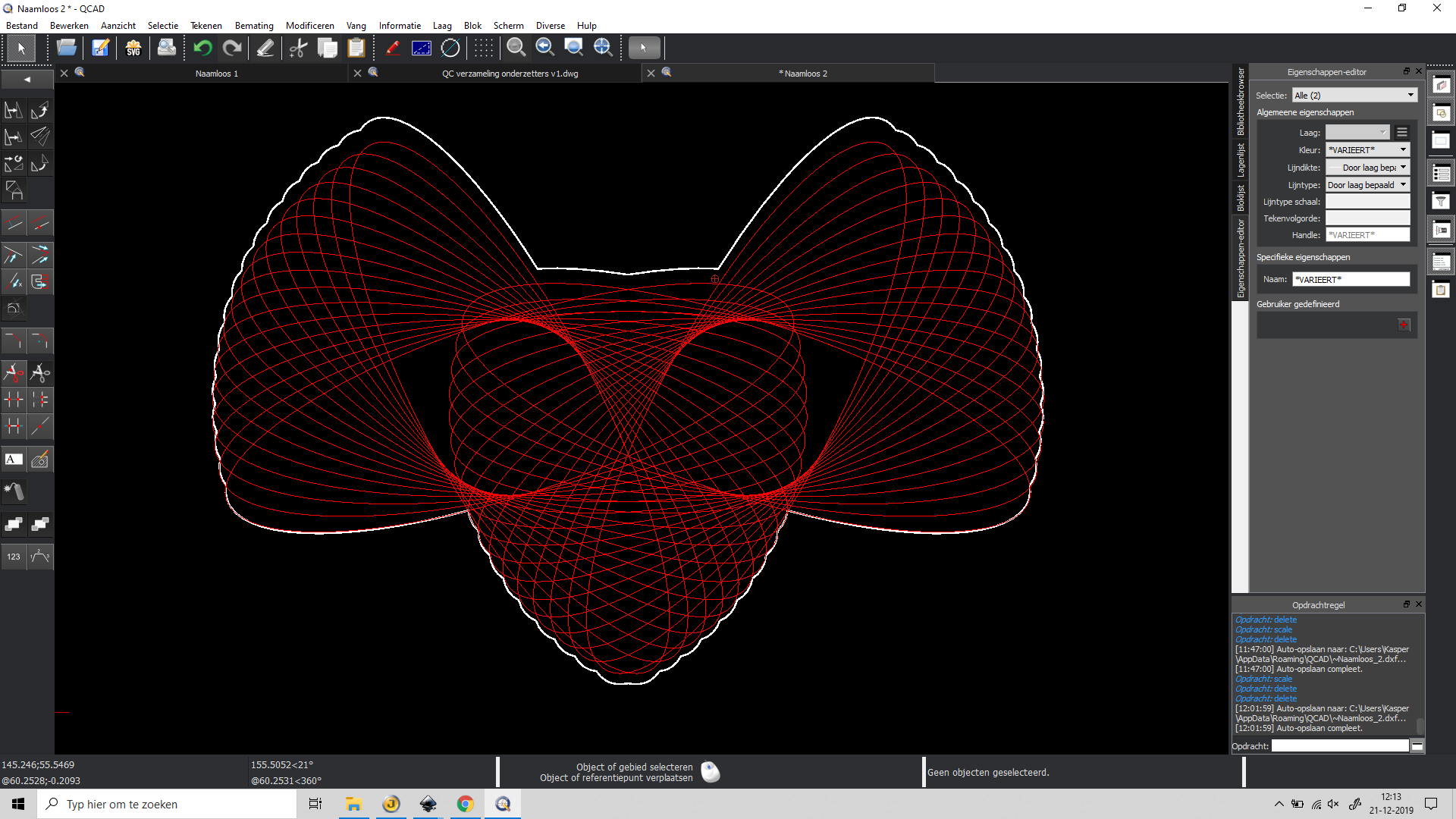Open the Selectie 'Alle (2)' dropdown
This screenshot has height=819, width=1456.
[x=1354, y=96]
